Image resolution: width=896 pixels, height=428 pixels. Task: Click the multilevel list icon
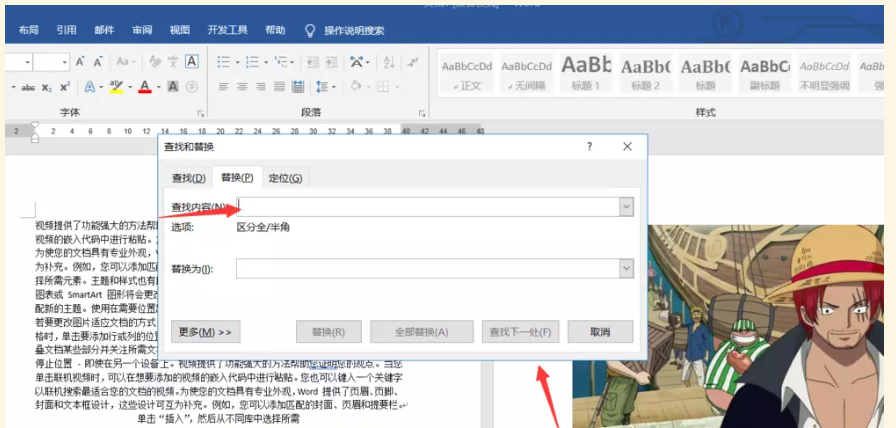pyautogui.click(x=281, y=62)
